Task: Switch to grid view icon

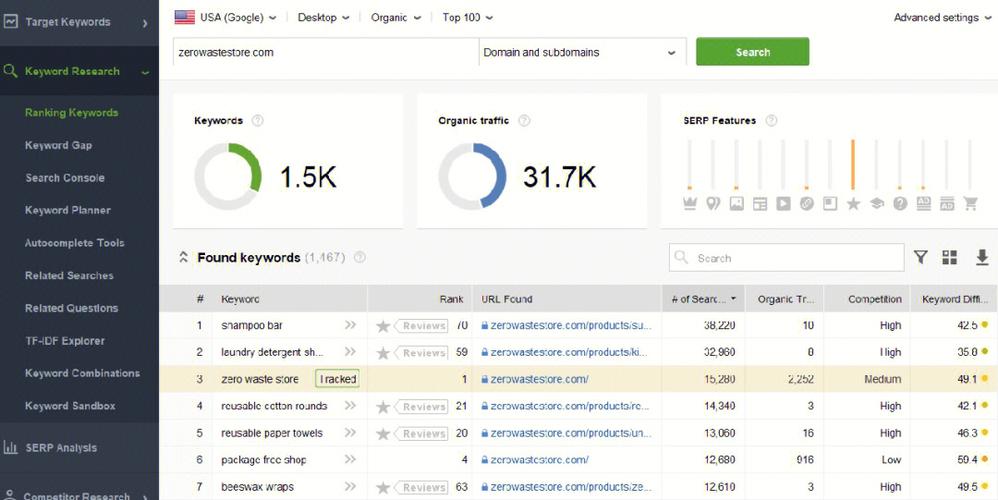Action: click(x=950, y=257)
